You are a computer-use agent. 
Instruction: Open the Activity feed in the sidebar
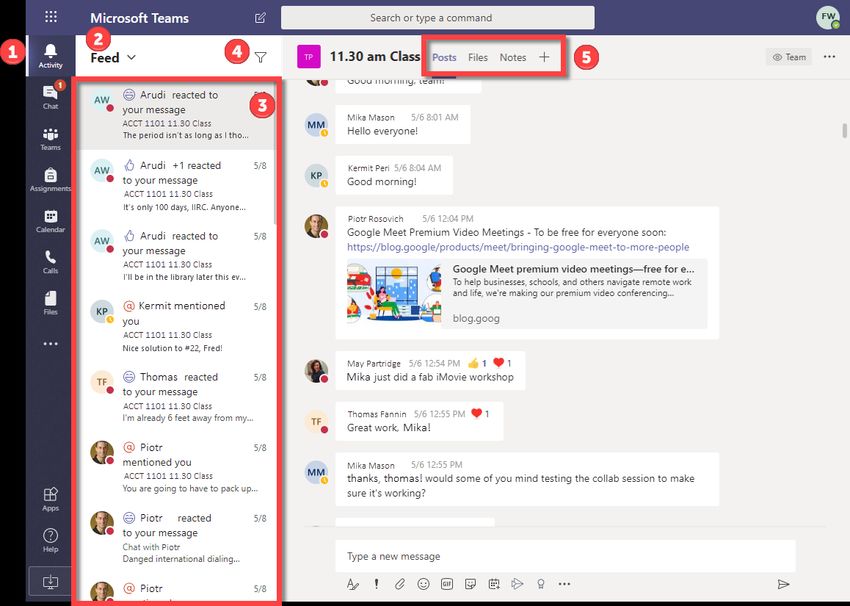50,56
